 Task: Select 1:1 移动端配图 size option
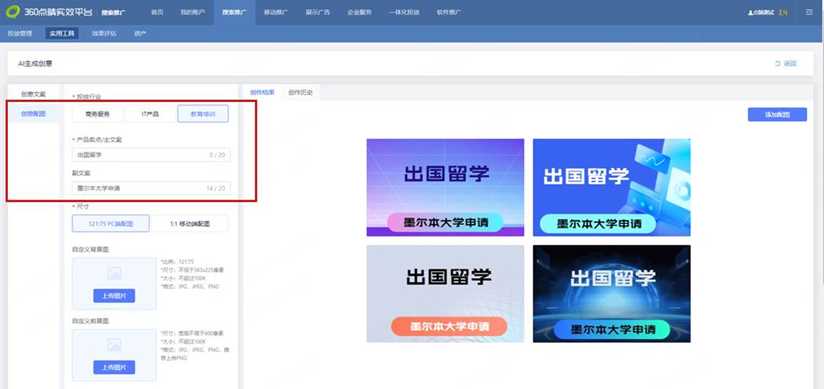click(190, 223)
